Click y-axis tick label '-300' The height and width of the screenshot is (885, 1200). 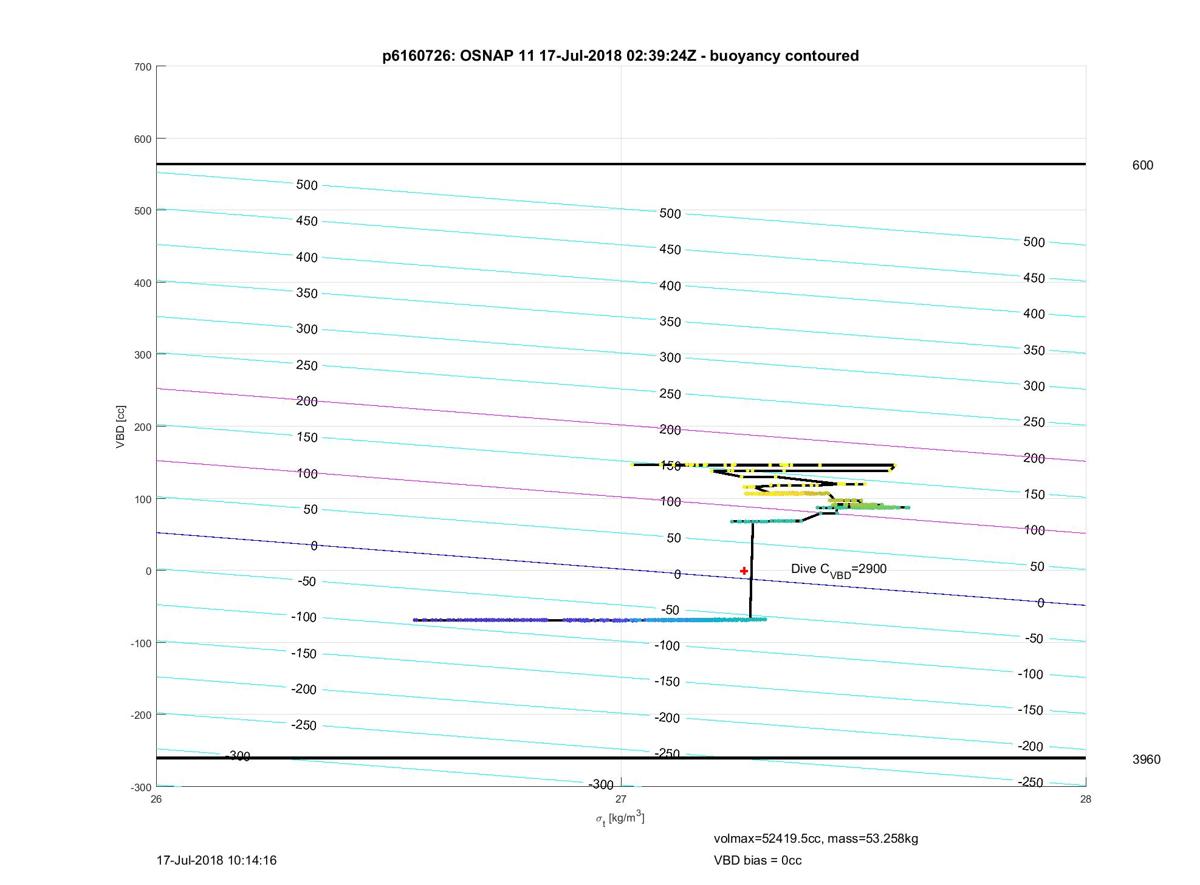[140, 787]
